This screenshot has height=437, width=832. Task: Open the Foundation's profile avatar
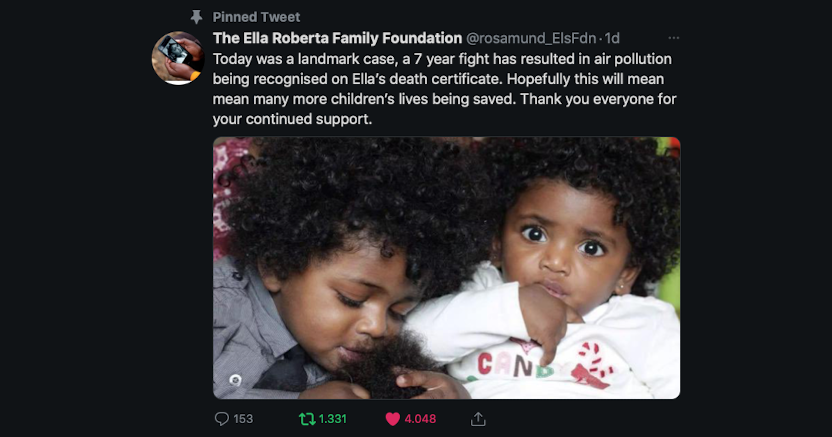(x=178, y=58)
